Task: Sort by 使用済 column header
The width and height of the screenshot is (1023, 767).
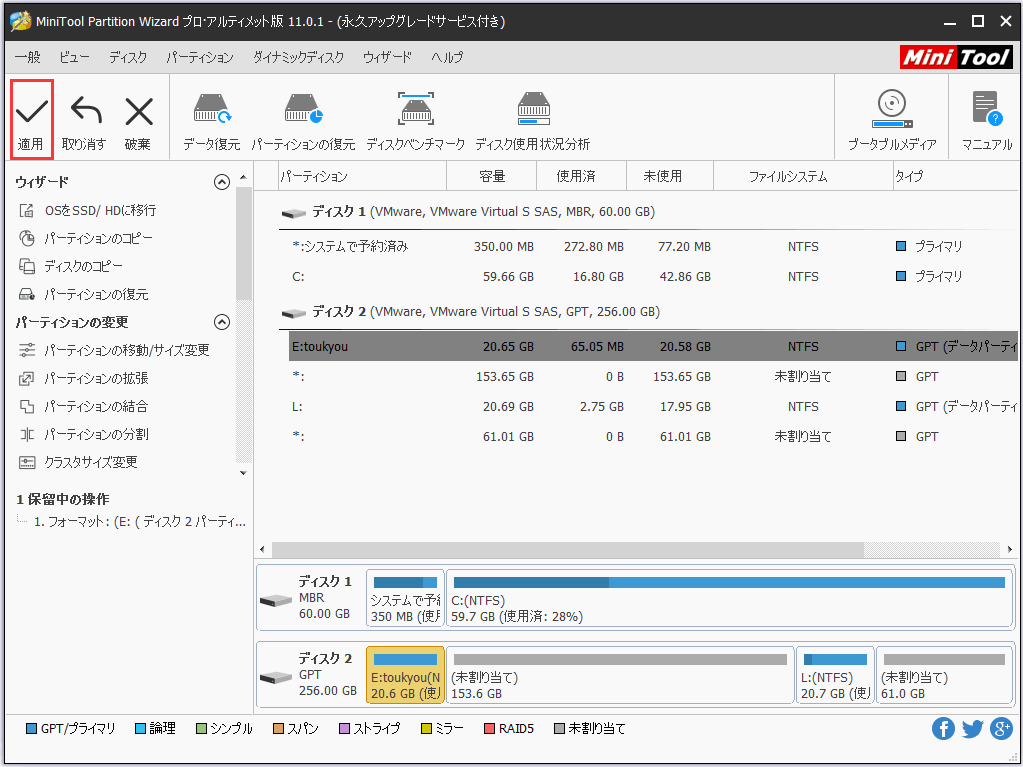Action: 581,176
